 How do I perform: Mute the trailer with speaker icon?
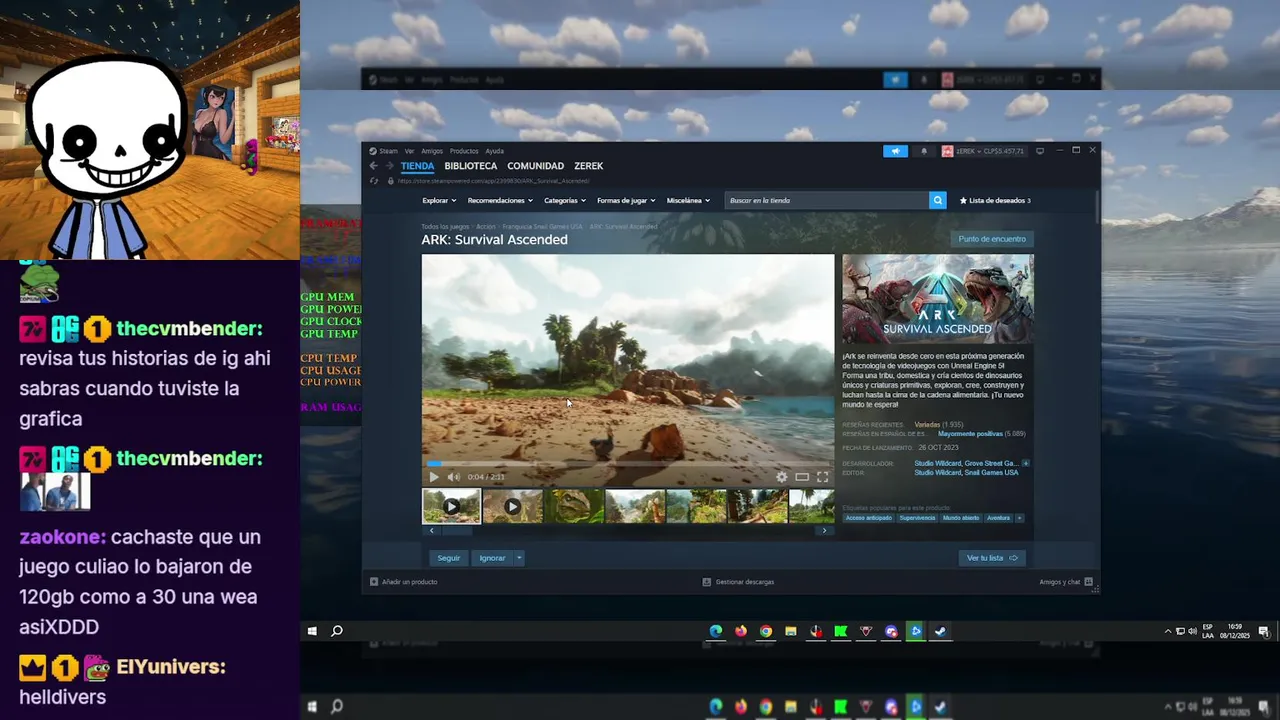(453, 477)
